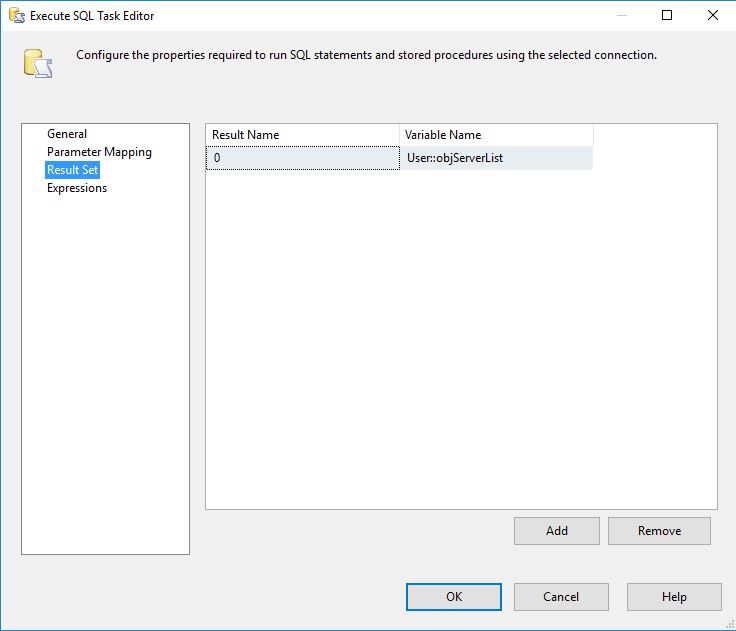Click the Cancel button

(561, 597)
